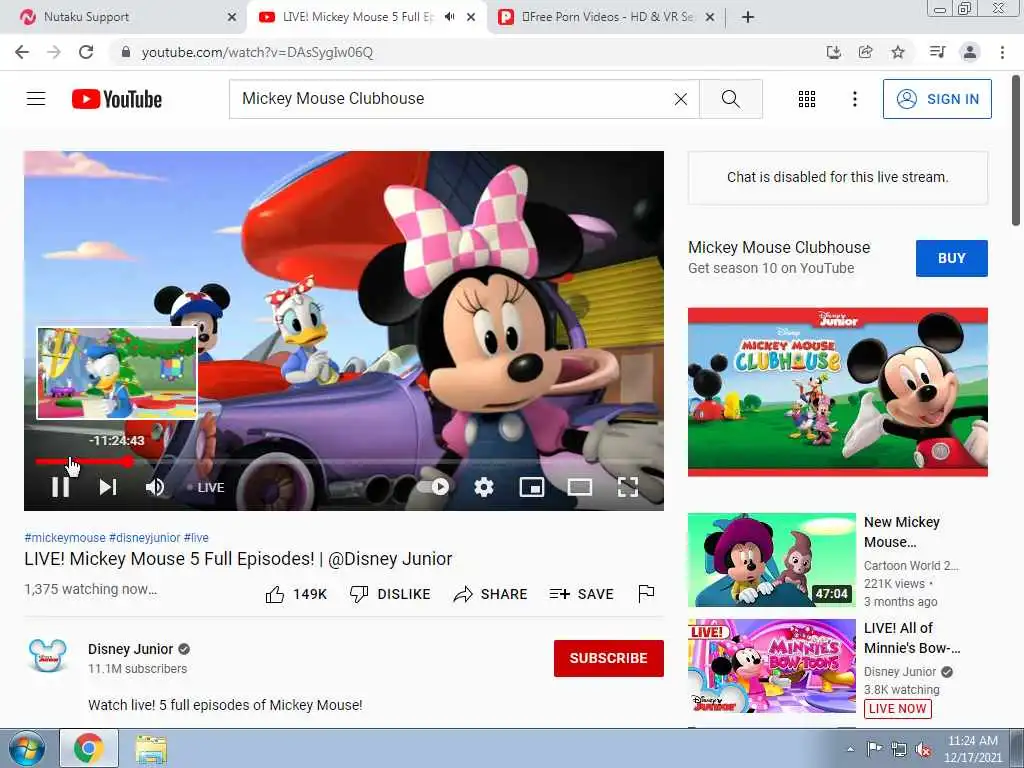The image size is (1024, 768).
Task: SAVE the video to a playlist
Action: (x=581, y=594)
